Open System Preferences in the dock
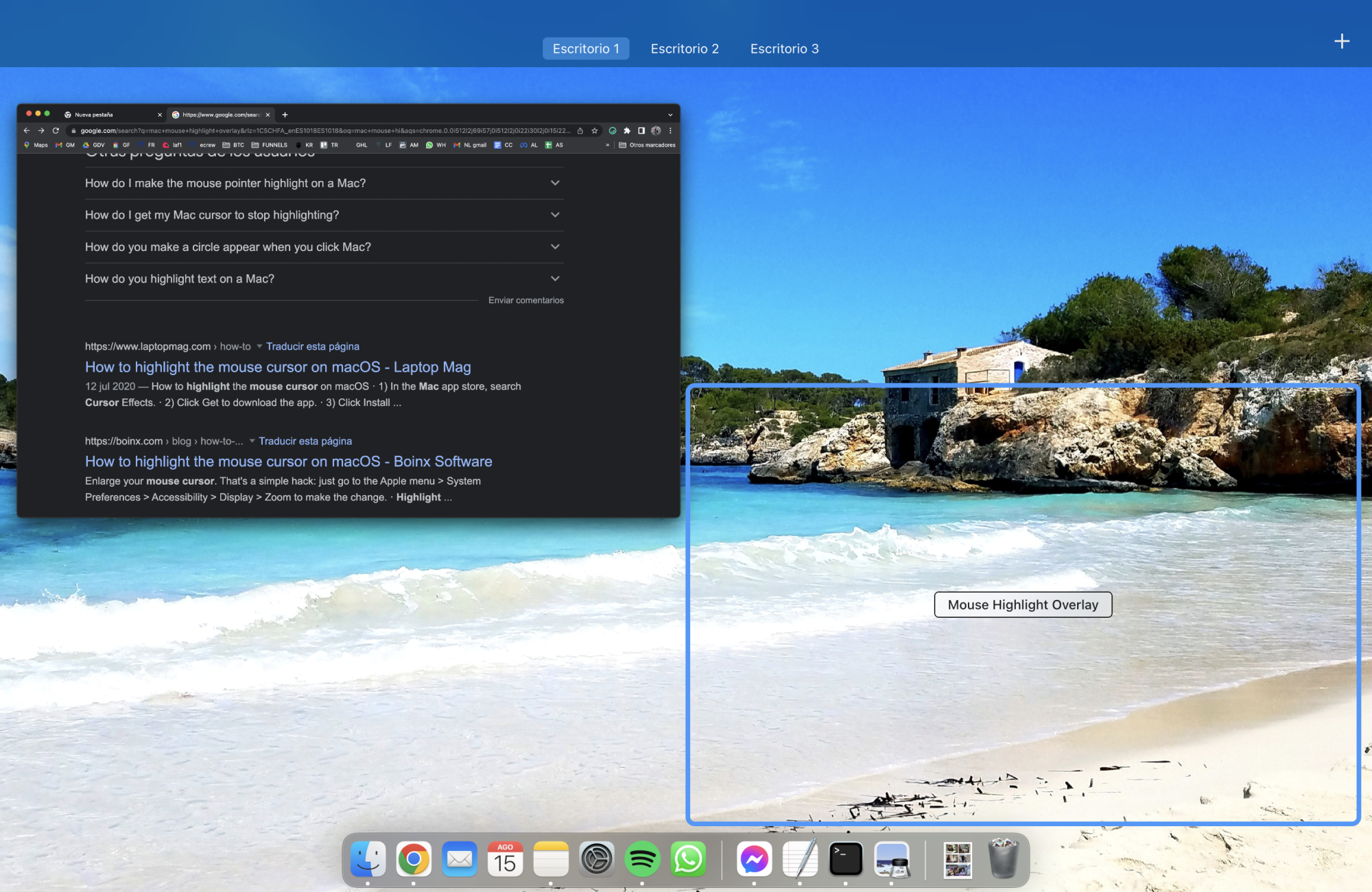Viewport: 1372px width, 892px height. 596,859
